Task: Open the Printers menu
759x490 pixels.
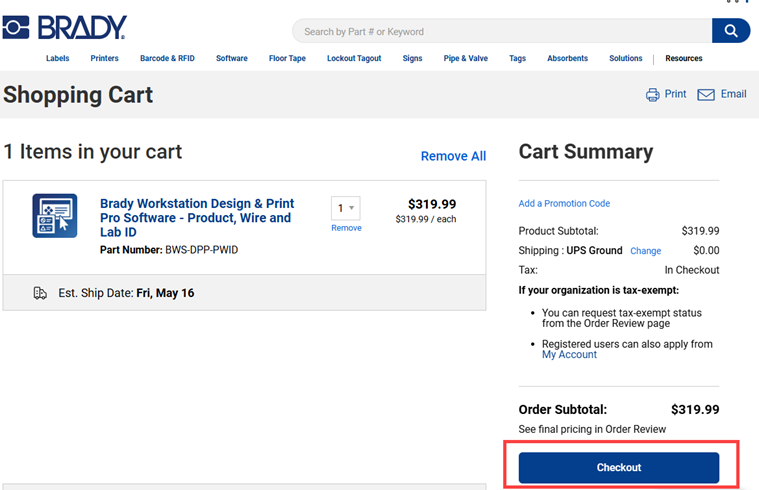Action: click(x=105, y=58)
